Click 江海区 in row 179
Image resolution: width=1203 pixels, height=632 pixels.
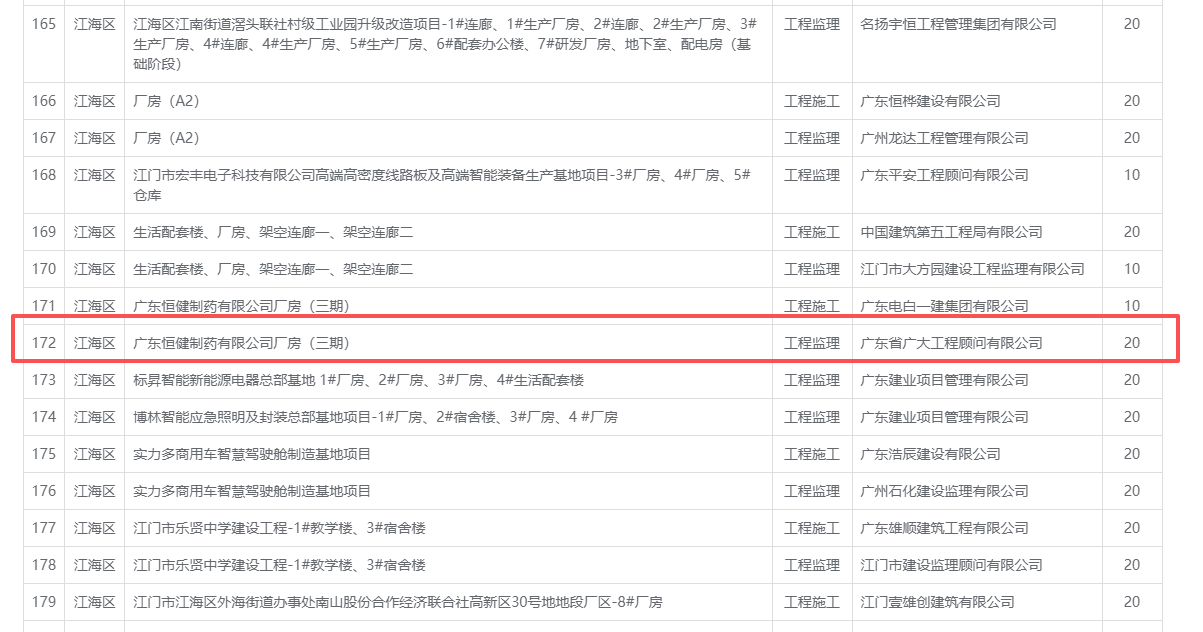pos(95,602)
